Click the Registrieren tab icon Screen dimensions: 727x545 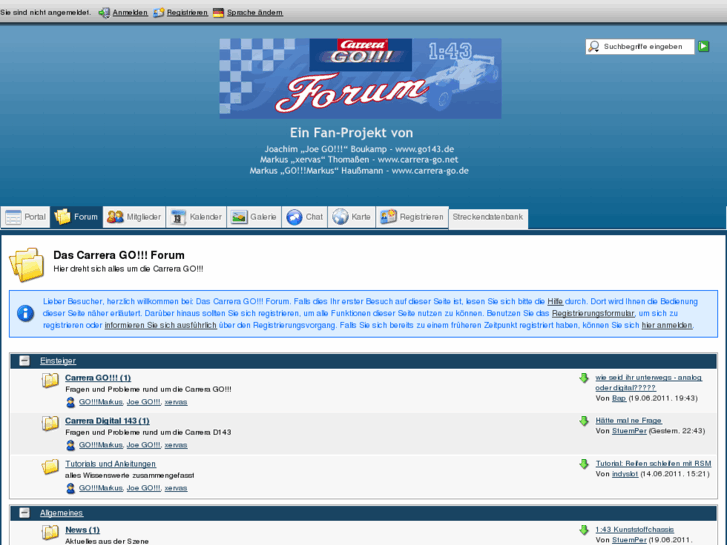click(389, 217)
